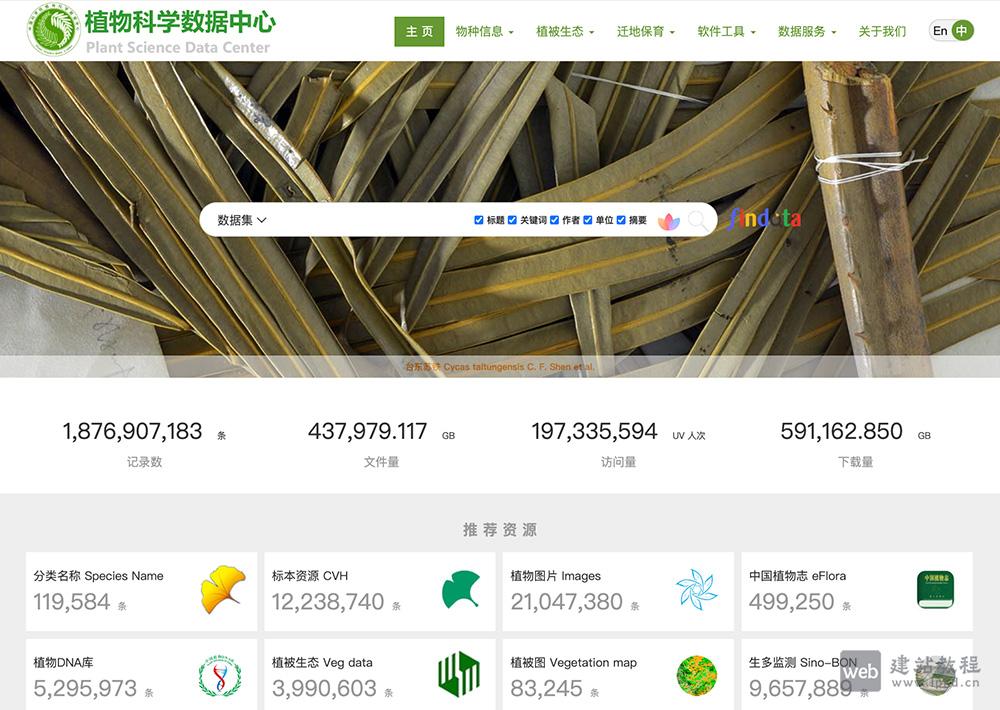Switch to the 主页 tab
The image size is (1000, 710).
pyautogui.click(x=418, y=31)
